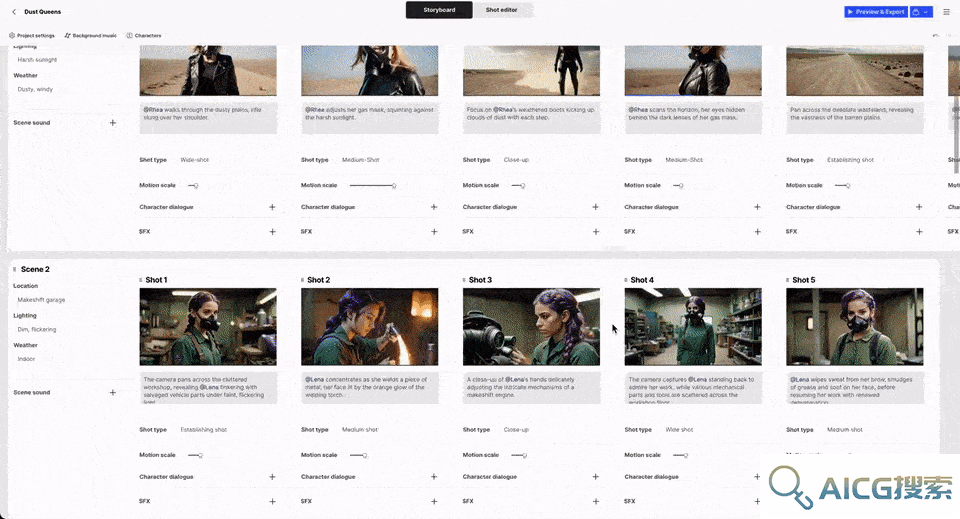The height and width of the screenshot is (519, 960).
Task: Add SFX to Rhea scans horizon shot
Action: coord(757,231)
